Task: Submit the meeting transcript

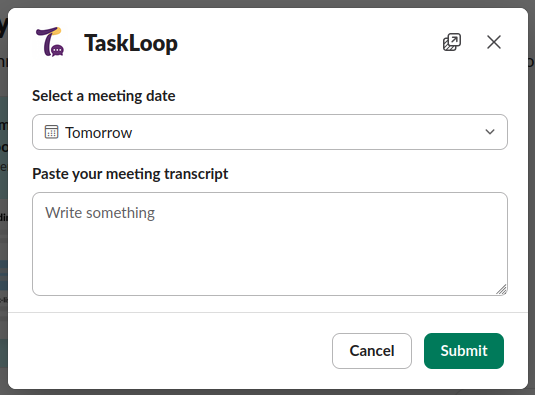Action: coord(464,351)
